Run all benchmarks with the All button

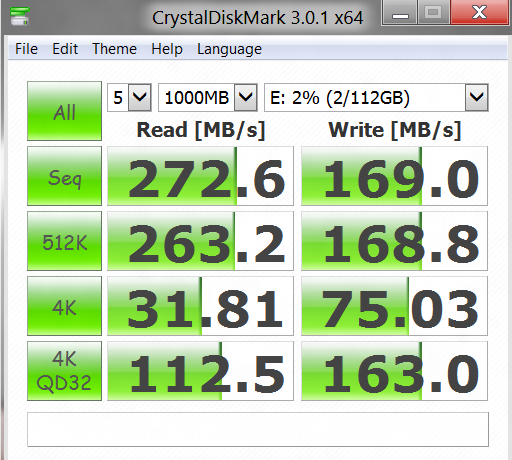(64, 111)
